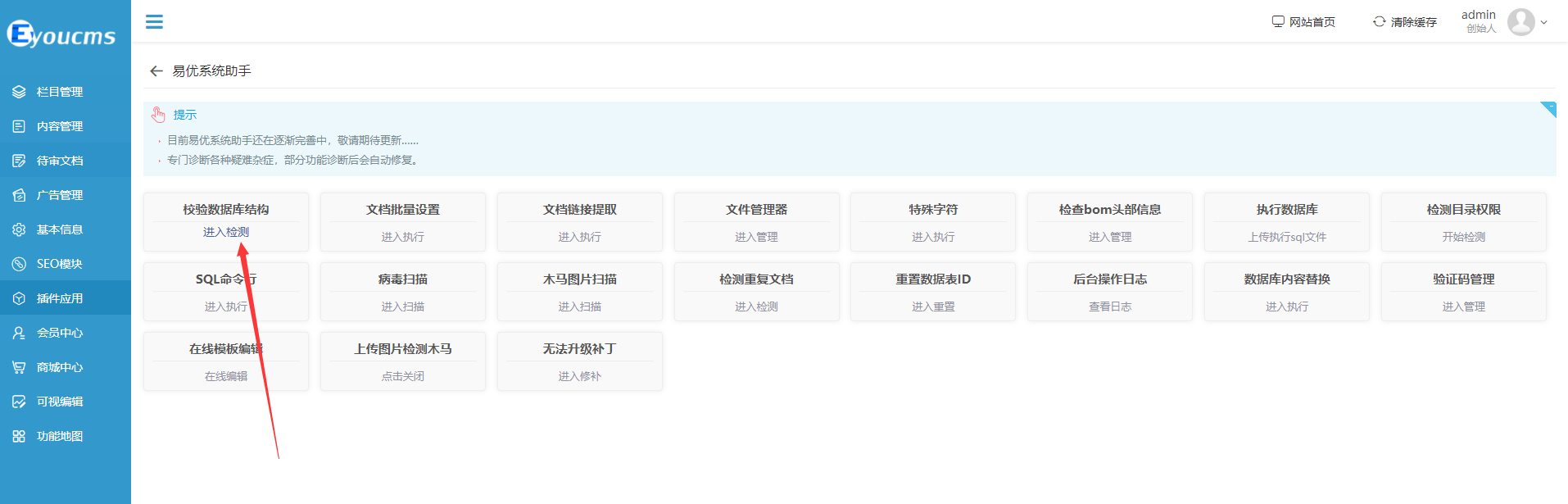Click the 清除缓存 refresh icon
This screenshot has height=504, width=1568.
[x=1379, y=22]
